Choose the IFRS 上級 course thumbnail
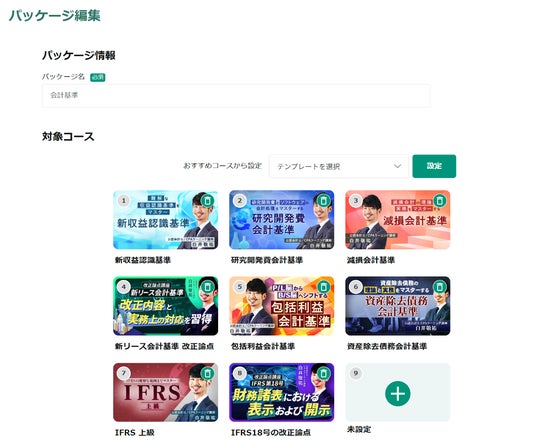The width and height of the screenshot is (536, 444). point(165,392)
